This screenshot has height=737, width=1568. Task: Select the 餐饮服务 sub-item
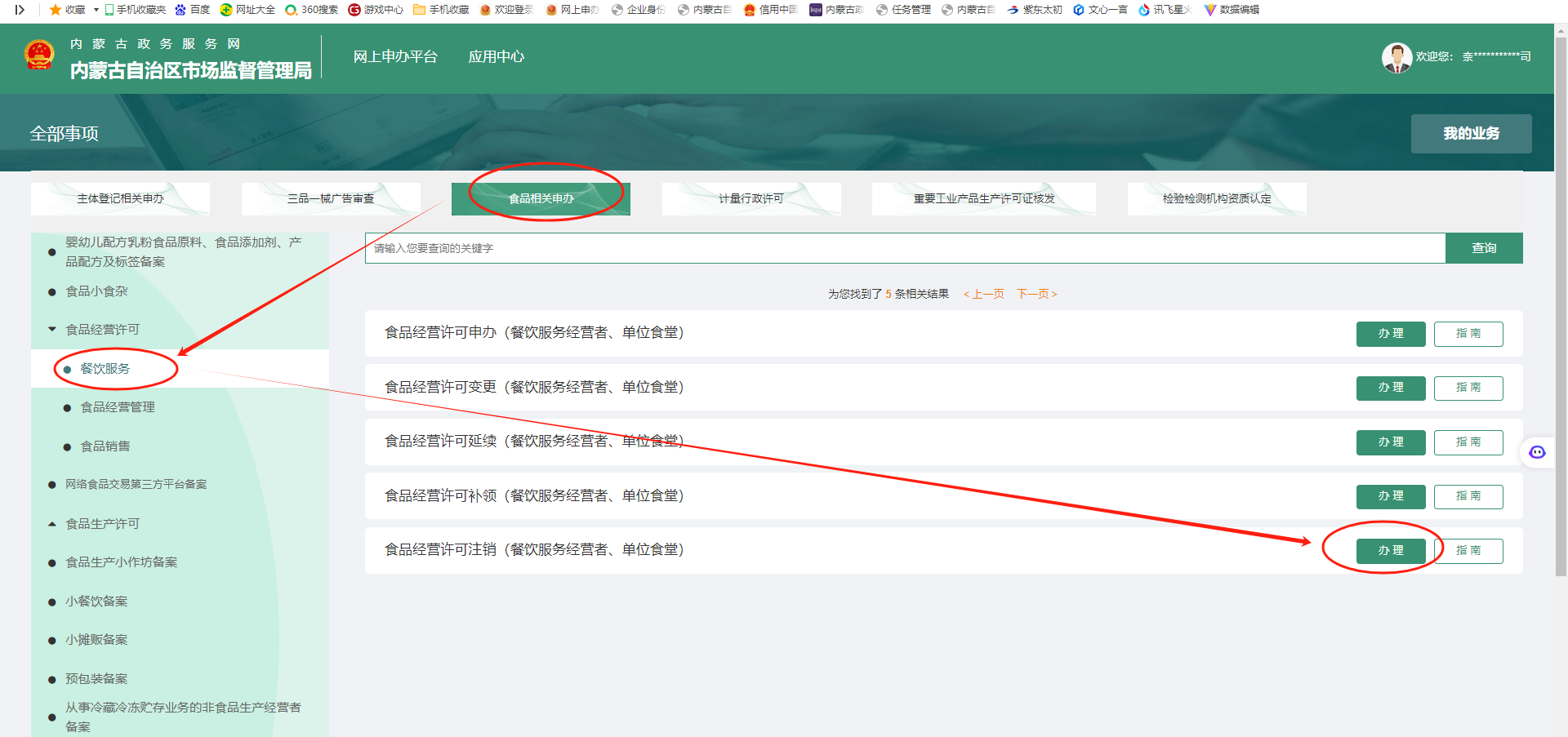coord(105,369)
